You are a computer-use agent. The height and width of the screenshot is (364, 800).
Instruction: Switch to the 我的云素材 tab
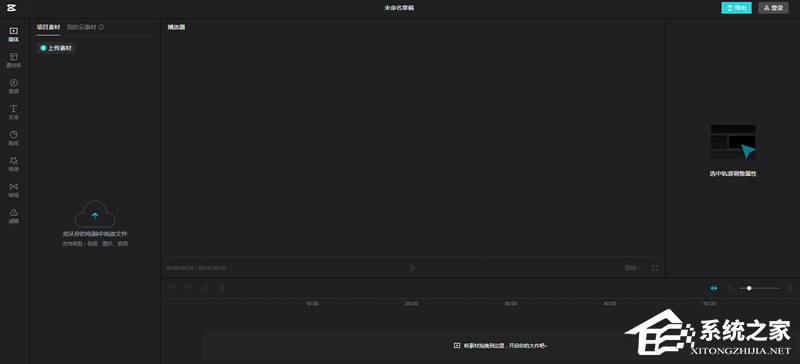82,27
